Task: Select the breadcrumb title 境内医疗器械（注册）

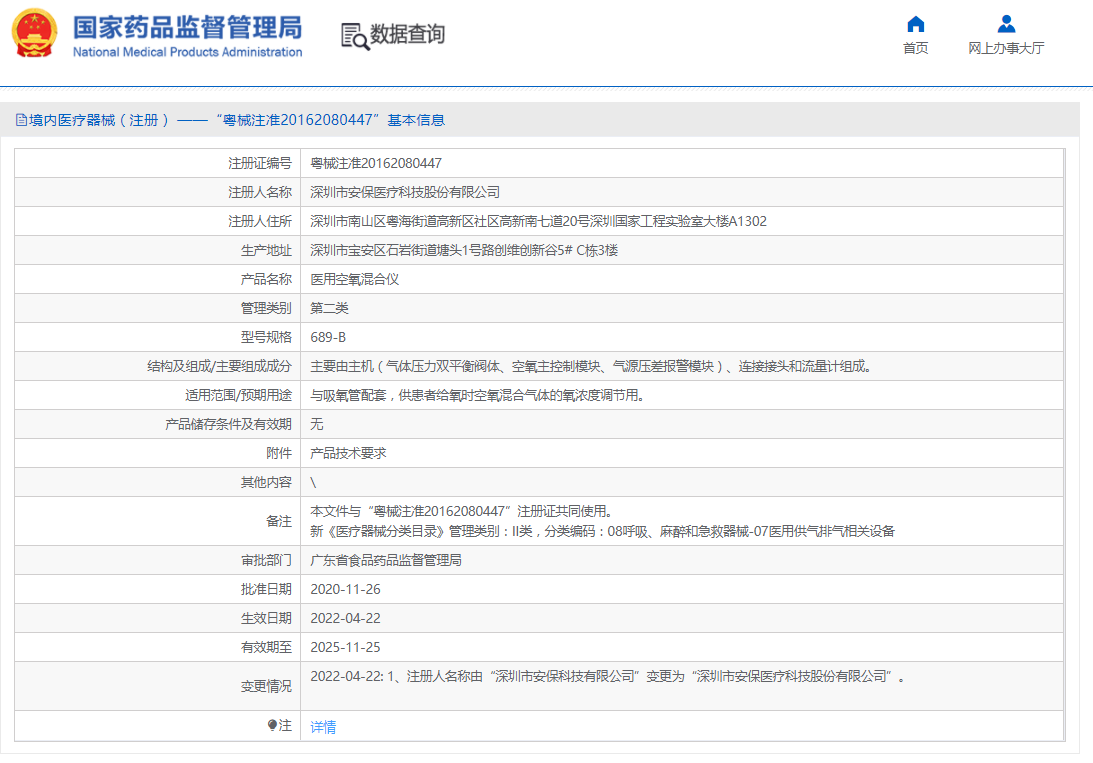Action: (100, 121)
